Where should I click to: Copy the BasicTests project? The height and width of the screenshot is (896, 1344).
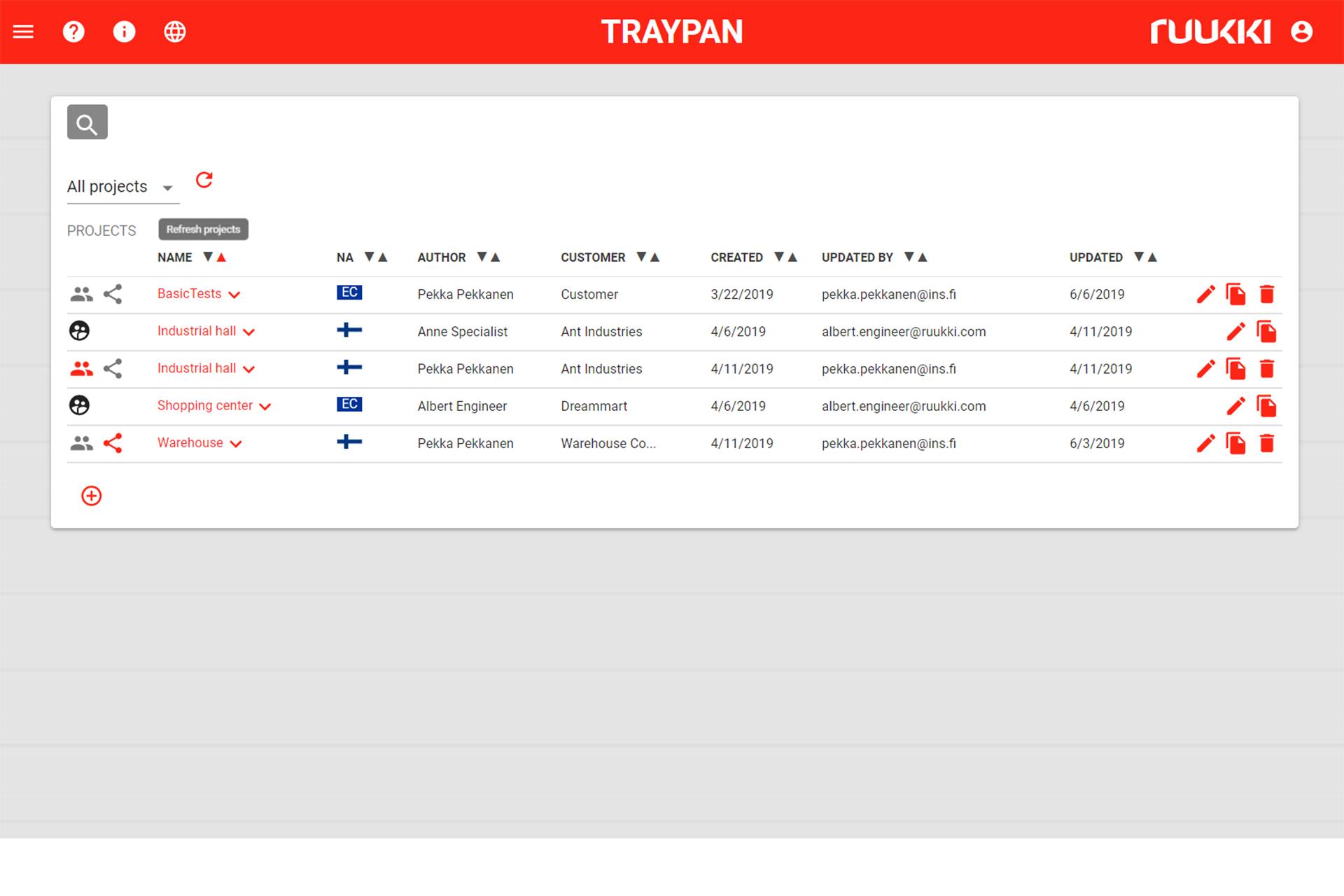pos(1236,294)
